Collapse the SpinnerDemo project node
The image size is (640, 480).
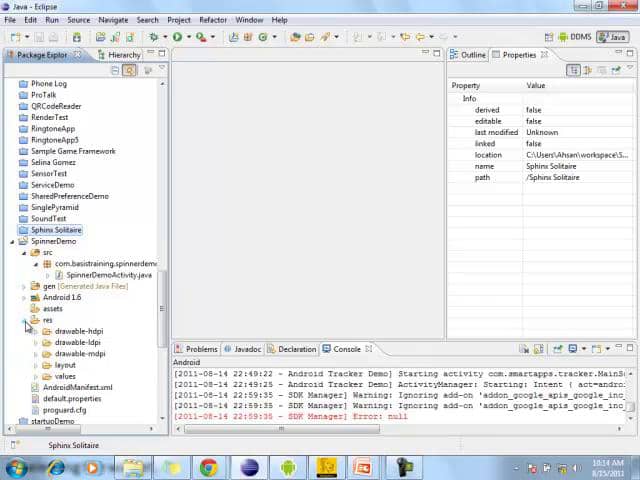point(13,241)
